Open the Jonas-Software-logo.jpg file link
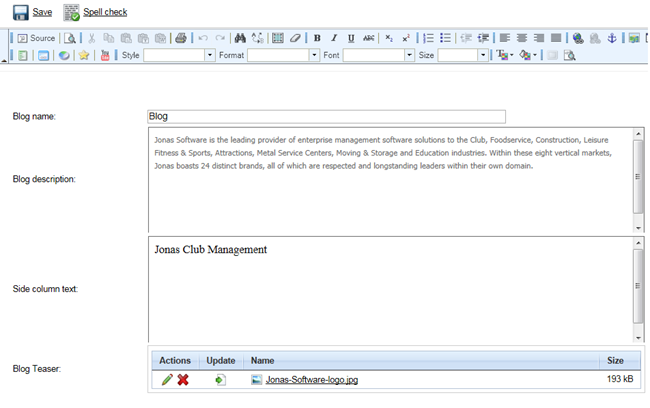The image size is (650, 408). click(x=312, y=379)
